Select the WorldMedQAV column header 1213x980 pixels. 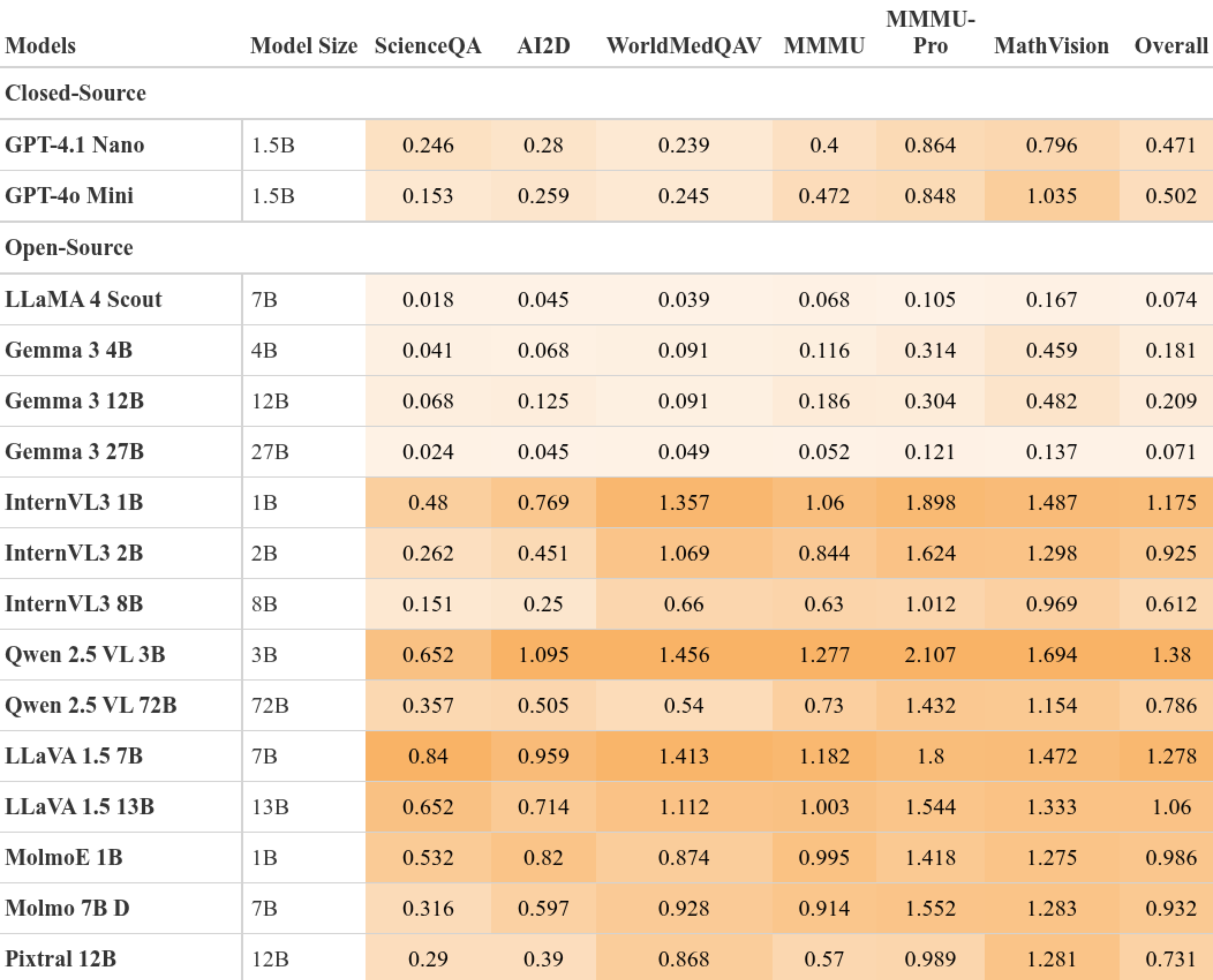tap(683, 46)
